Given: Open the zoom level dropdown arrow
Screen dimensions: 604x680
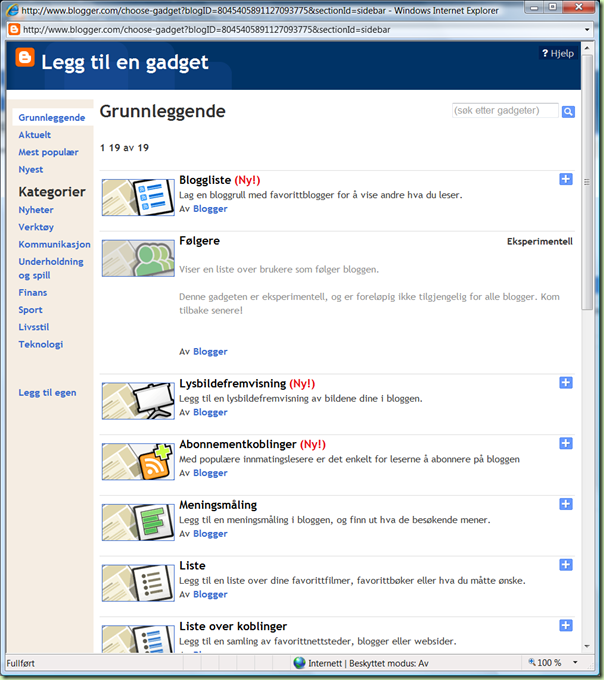Looking at the screenshot, I should [575, 663].
